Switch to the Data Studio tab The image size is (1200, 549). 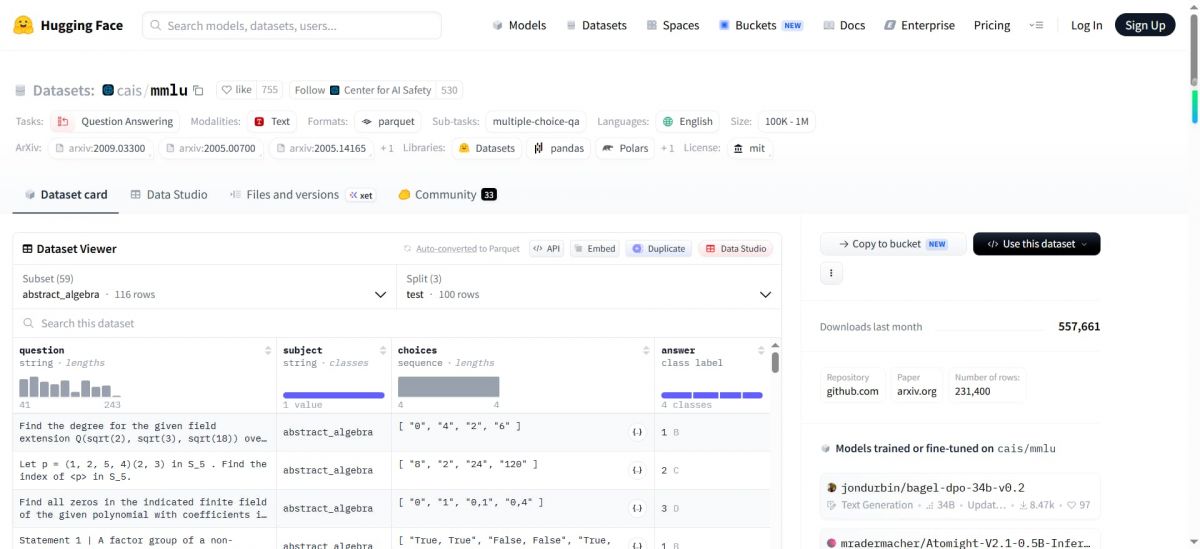pos(168,195)
